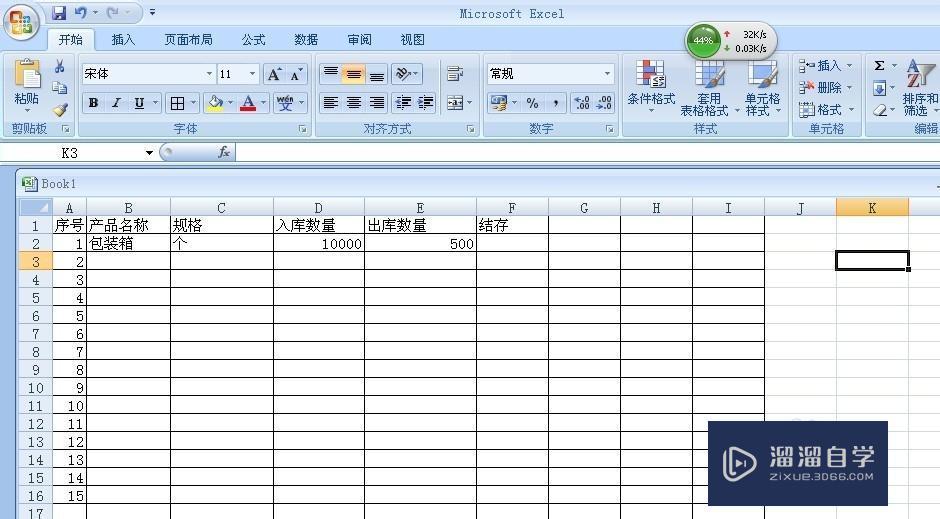Viewport: 940px width, 519px height.
Task: Open 单元格样式 cell styles
Action: pos(763,87)
